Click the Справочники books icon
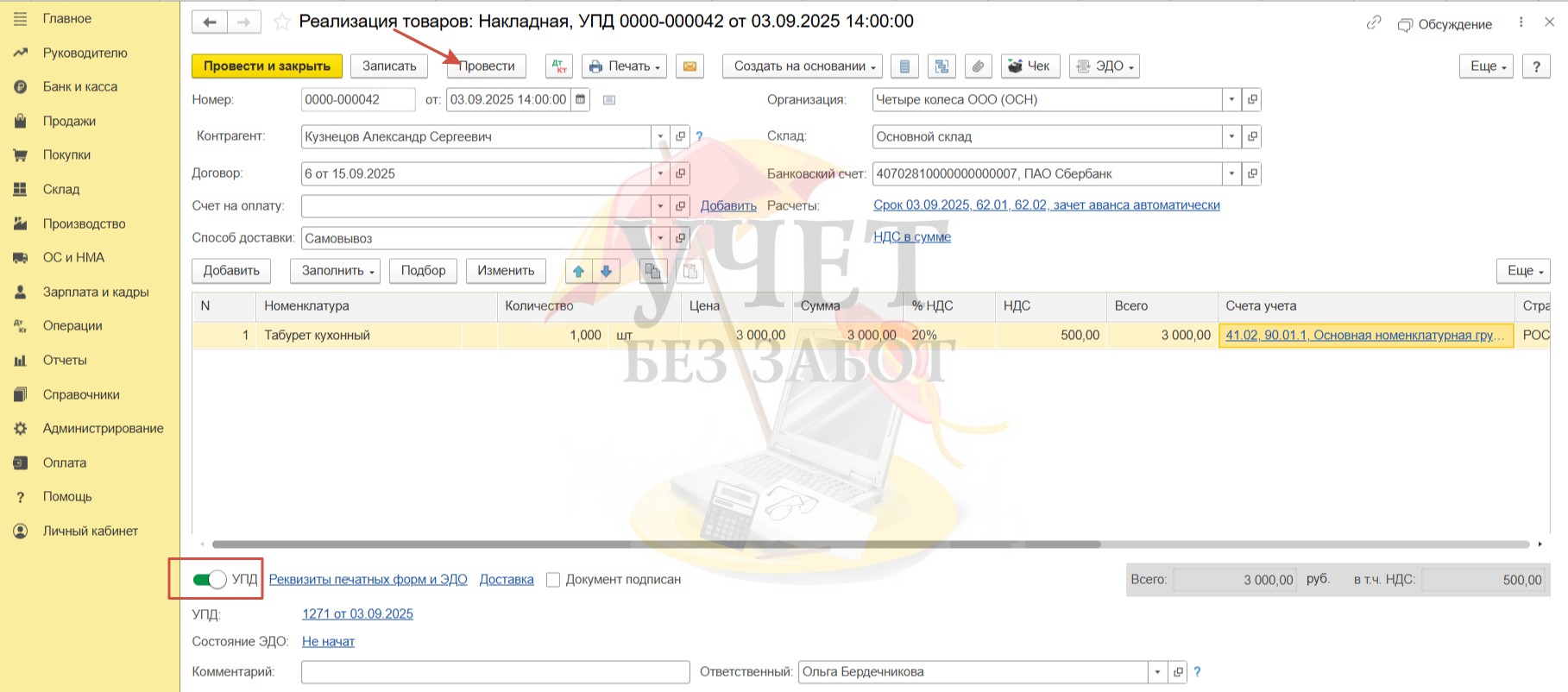The width and height of the screenshot is (1568, 692). pos(21,394)
